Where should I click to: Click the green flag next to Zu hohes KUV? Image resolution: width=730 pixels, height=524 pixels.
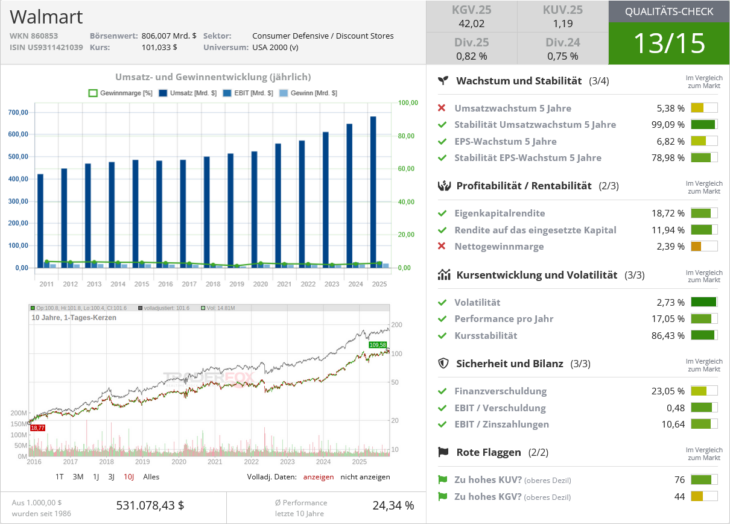[442, 479]
